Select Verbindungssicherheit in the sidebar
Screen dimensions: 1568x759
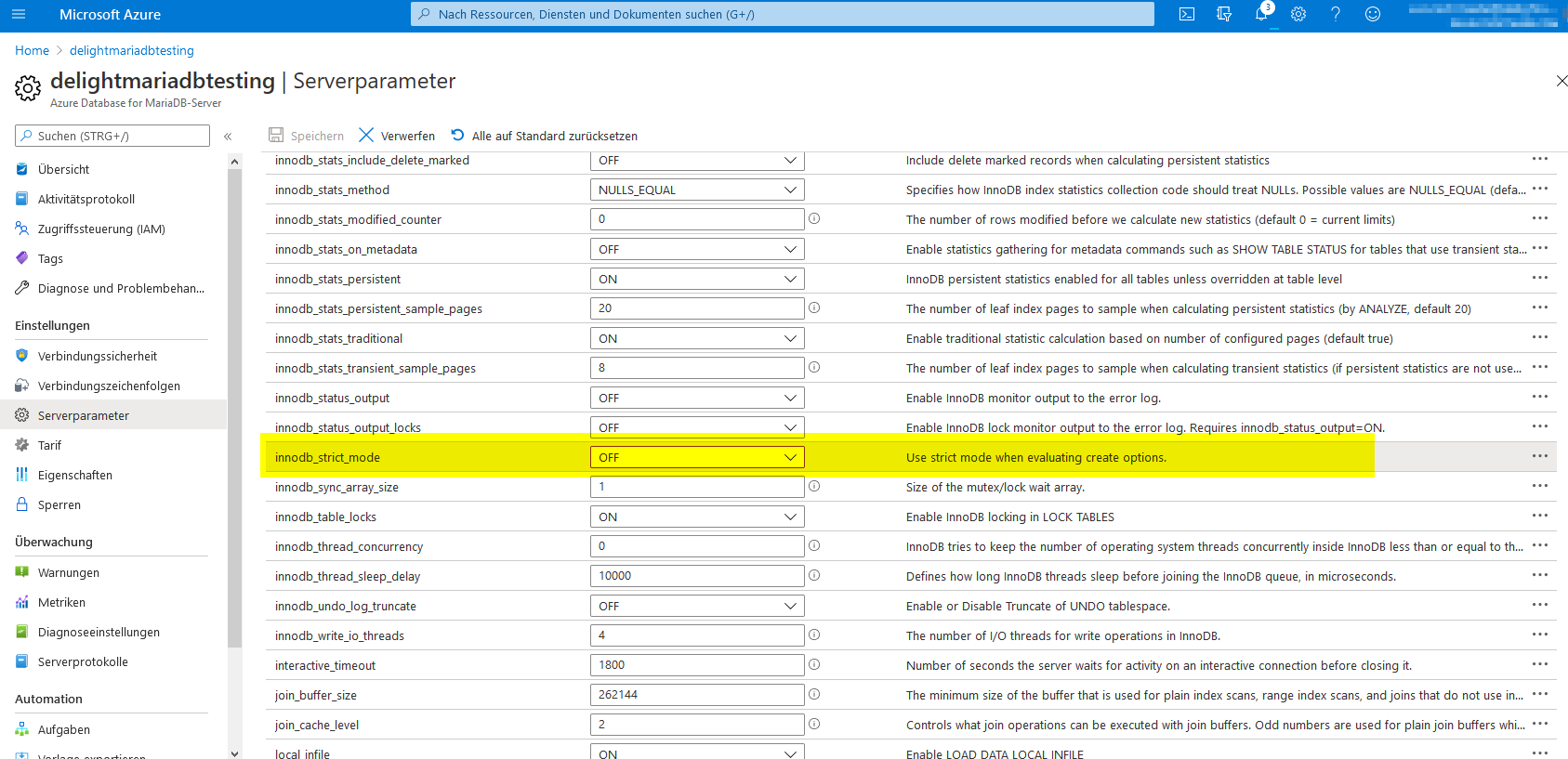97,357
